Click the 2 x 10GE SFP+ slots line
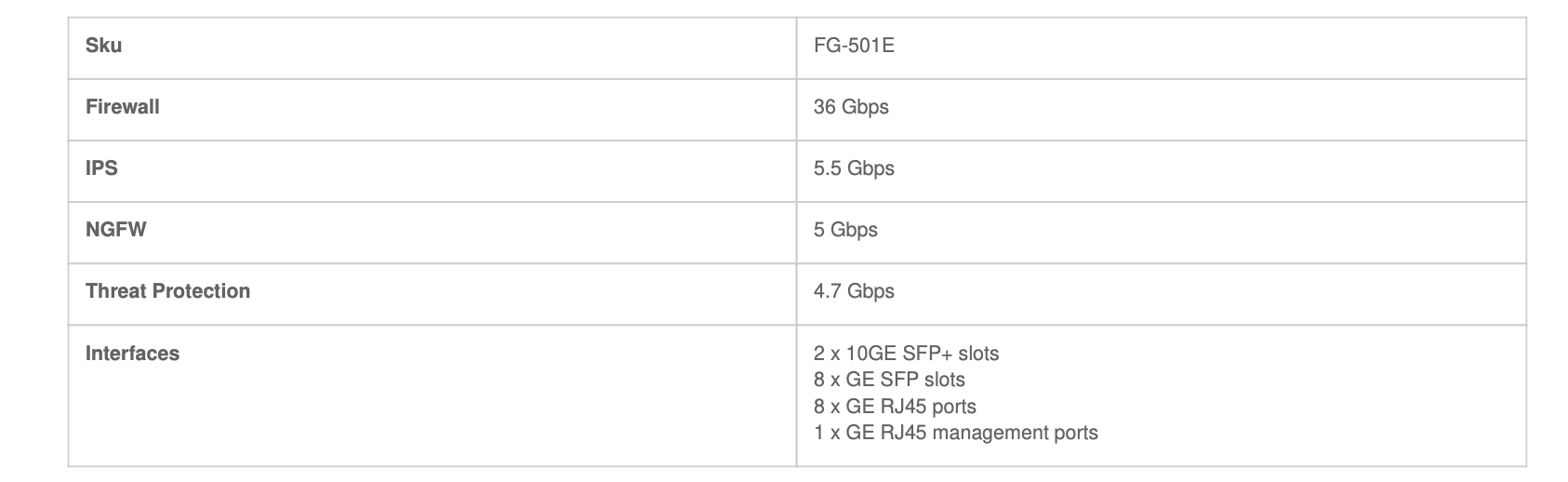The height and width of the screenshot is (482, 1568). (906, 354)
